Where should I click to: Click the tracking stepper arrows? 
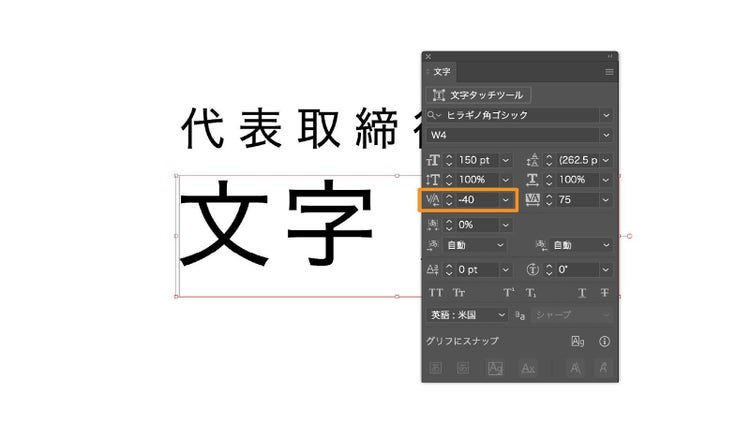pyautogui.click(x=549, y=200)
